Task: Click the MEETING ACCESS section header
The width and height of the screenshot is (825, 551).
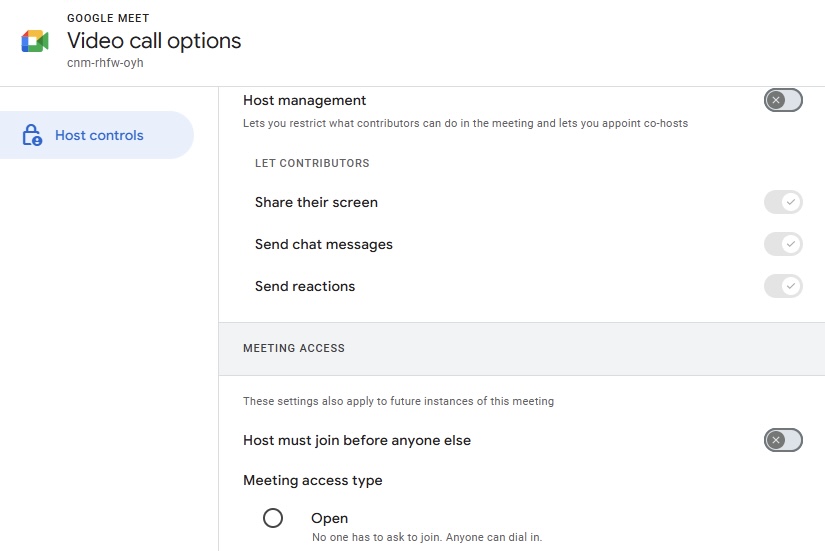Action: (x=294, y=348)
